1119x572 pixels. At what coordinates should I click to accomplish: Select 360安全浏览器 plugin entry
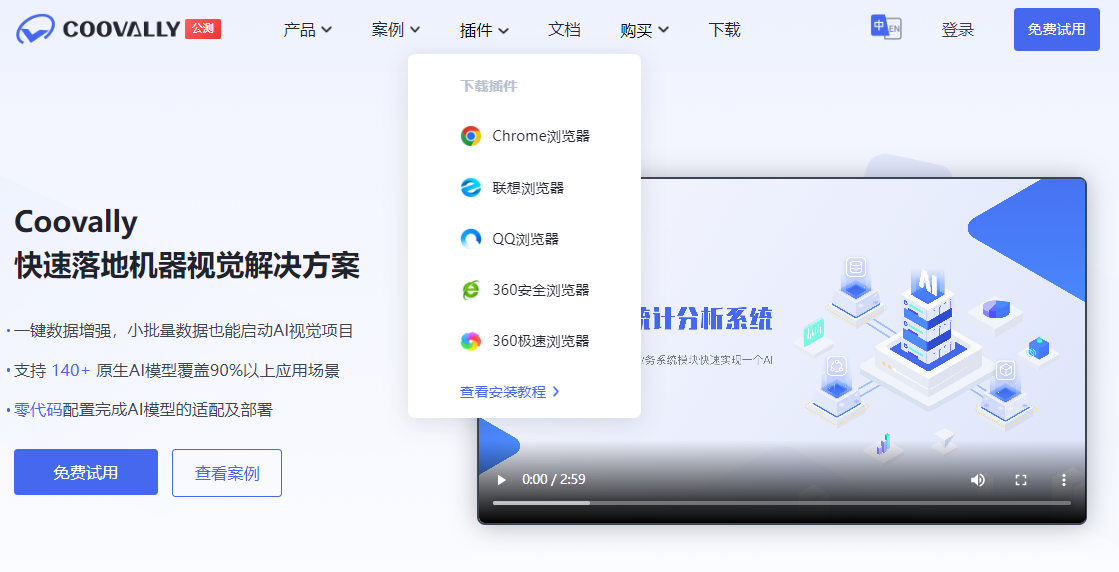[525, 290]
